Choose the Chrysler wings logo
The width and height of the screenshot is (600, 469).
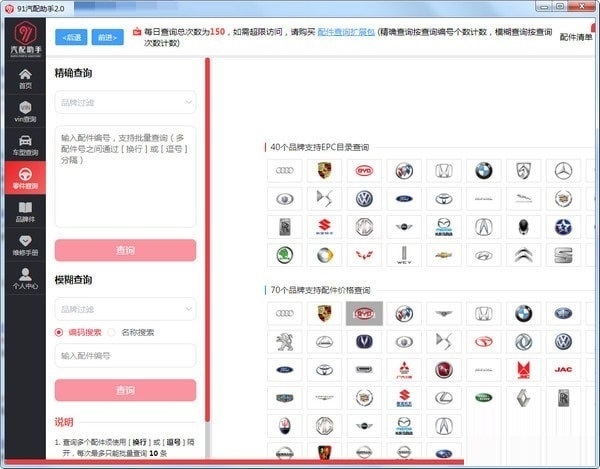324,397
